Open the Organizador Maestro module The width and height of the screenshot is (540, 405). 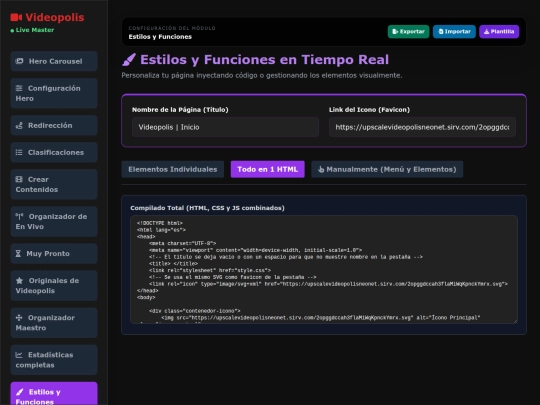click(54, 323)
